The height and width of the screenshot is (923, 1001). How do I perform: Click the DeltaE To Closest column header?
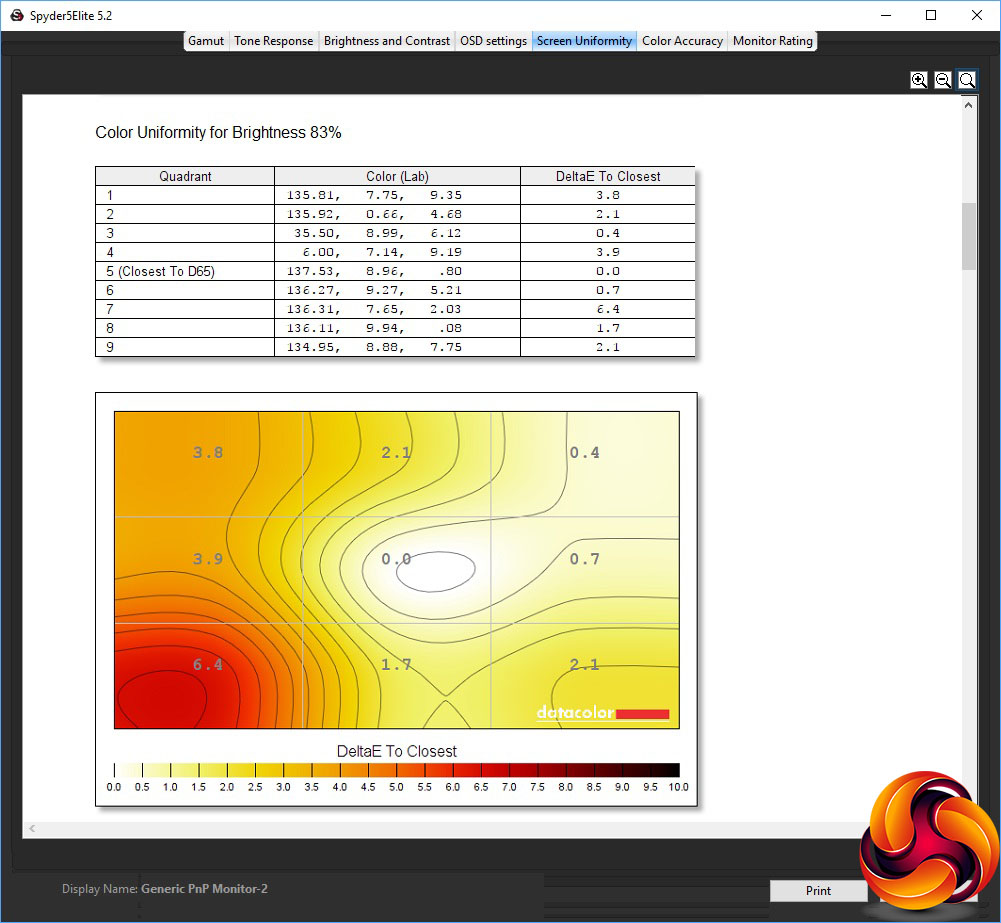pyautogui.click(x=608, y=176)
